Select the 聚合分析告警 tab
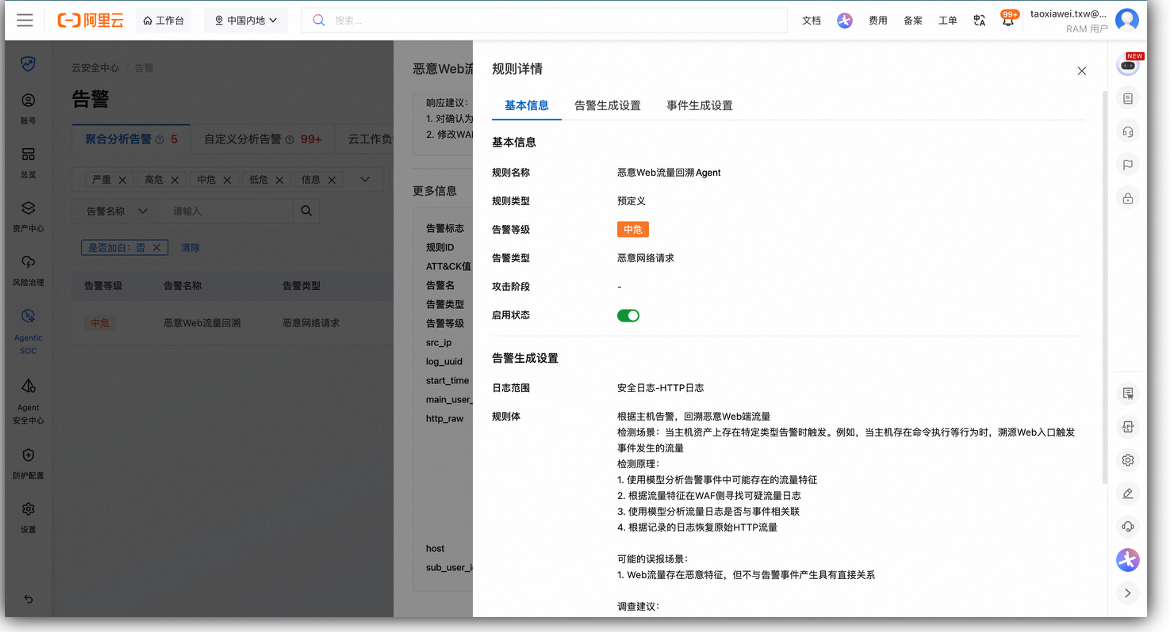Screen dimensions: 1170x632 131,140
